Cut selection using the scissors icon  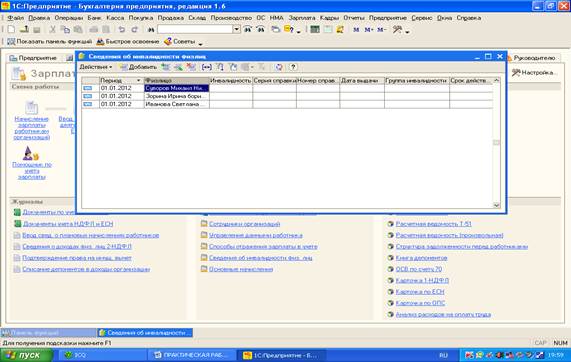pyautogui.click(x=52, y=29)
